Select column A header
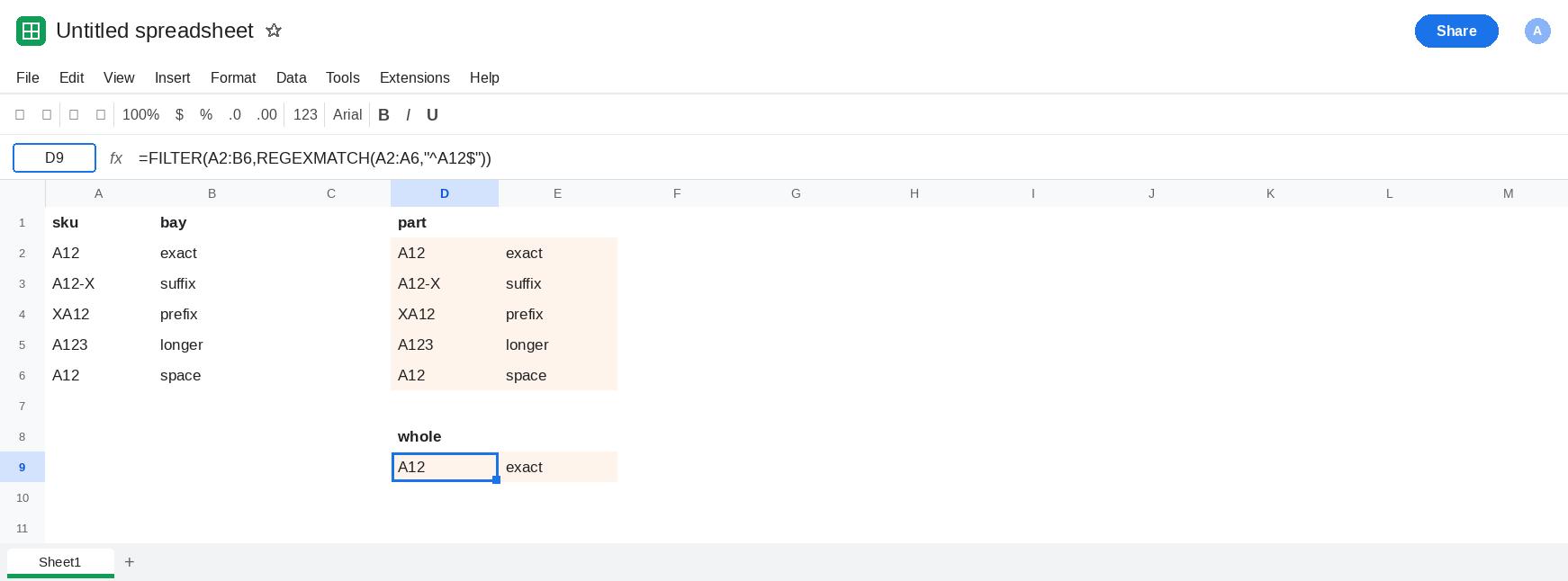1568x581 pixels. [x=99, y=193]
